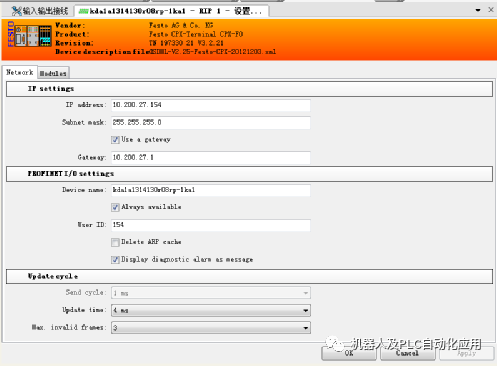Toggle Display diagnostic alarm as message checkbox
The height and width of the screenshot is (366, 497).
click(115, 260)
